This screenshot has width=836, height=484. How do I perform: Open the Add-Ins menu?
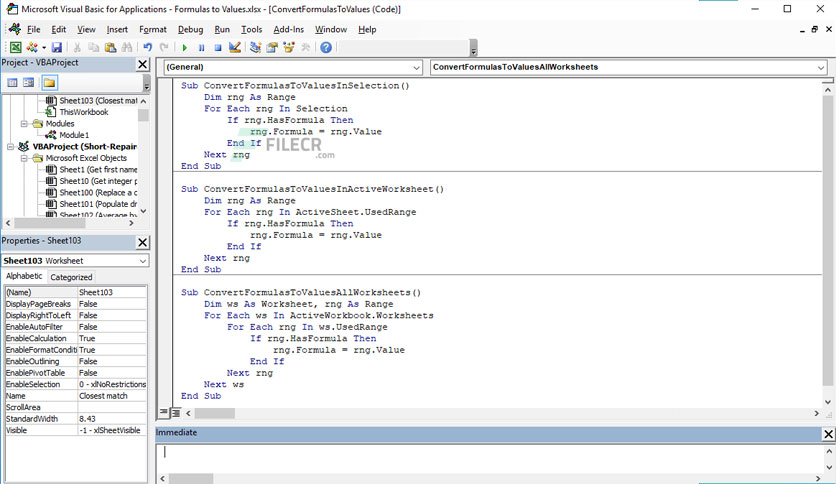pyautogui.click(x=288, y=29)
